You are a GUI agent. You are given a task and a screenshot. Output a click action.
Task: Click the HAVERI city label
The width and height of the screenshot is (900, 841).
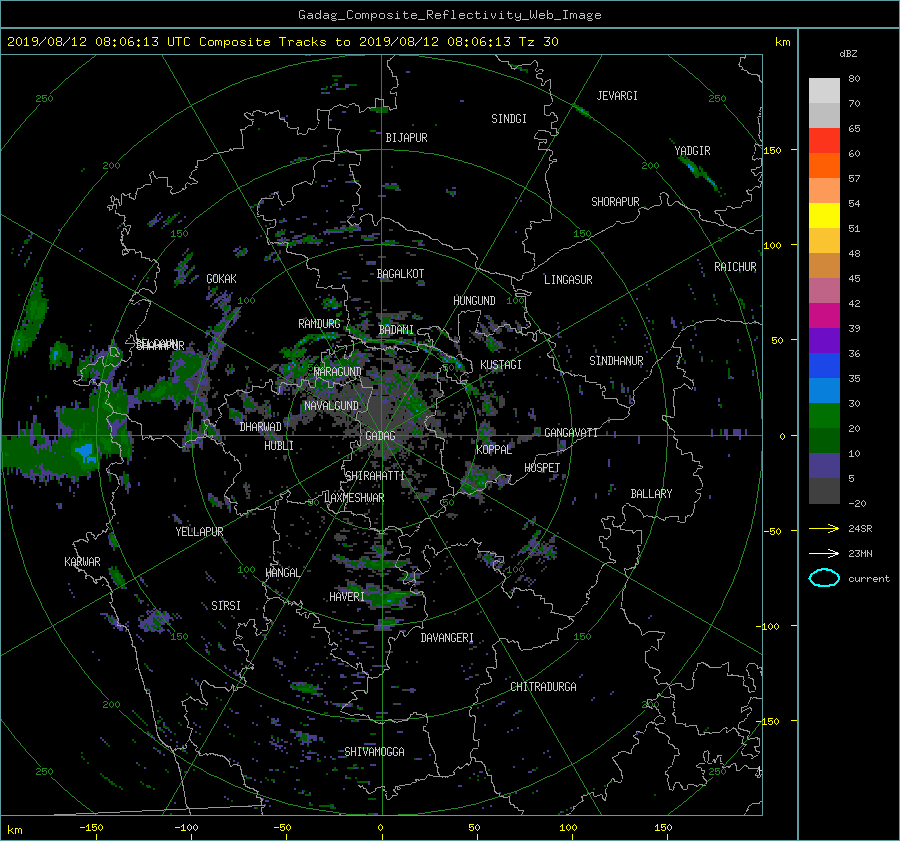(x=347, y=597)
